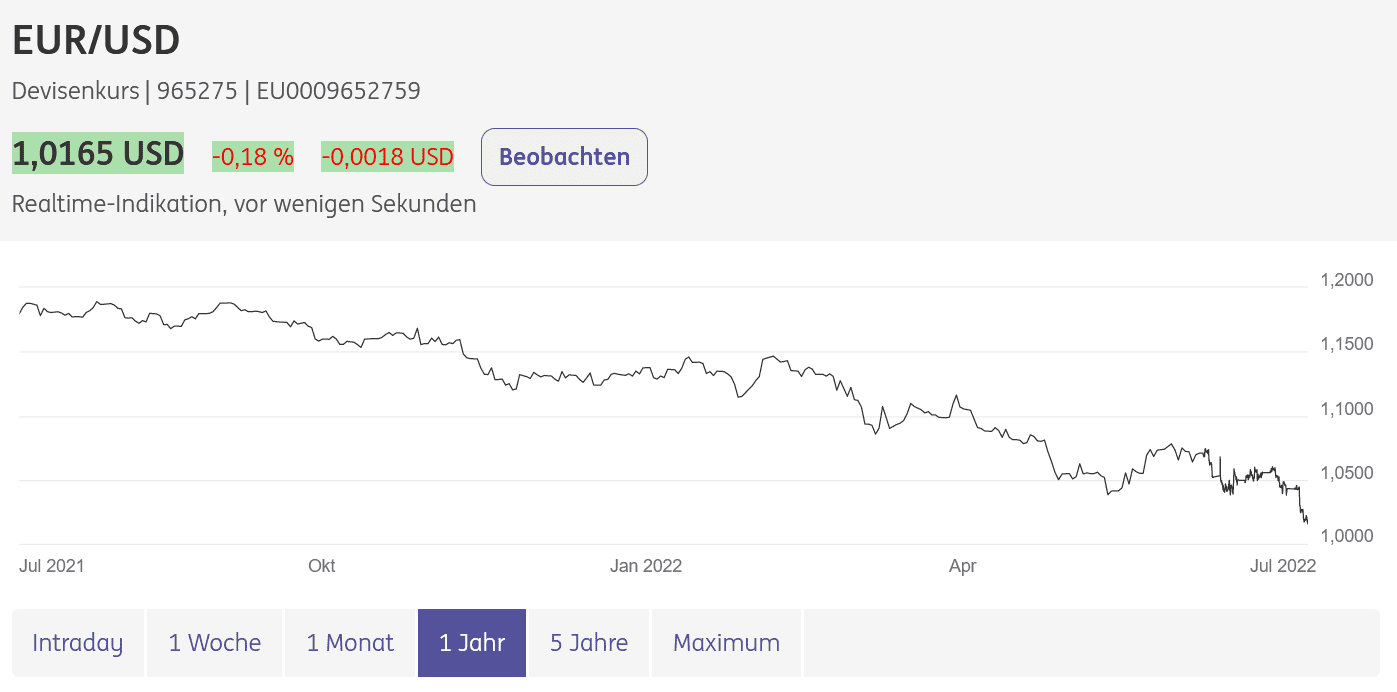Click the Jul 2021 x-axis label
The height and width of the screenshot is (692, 1397).
(x=52, y=566)
